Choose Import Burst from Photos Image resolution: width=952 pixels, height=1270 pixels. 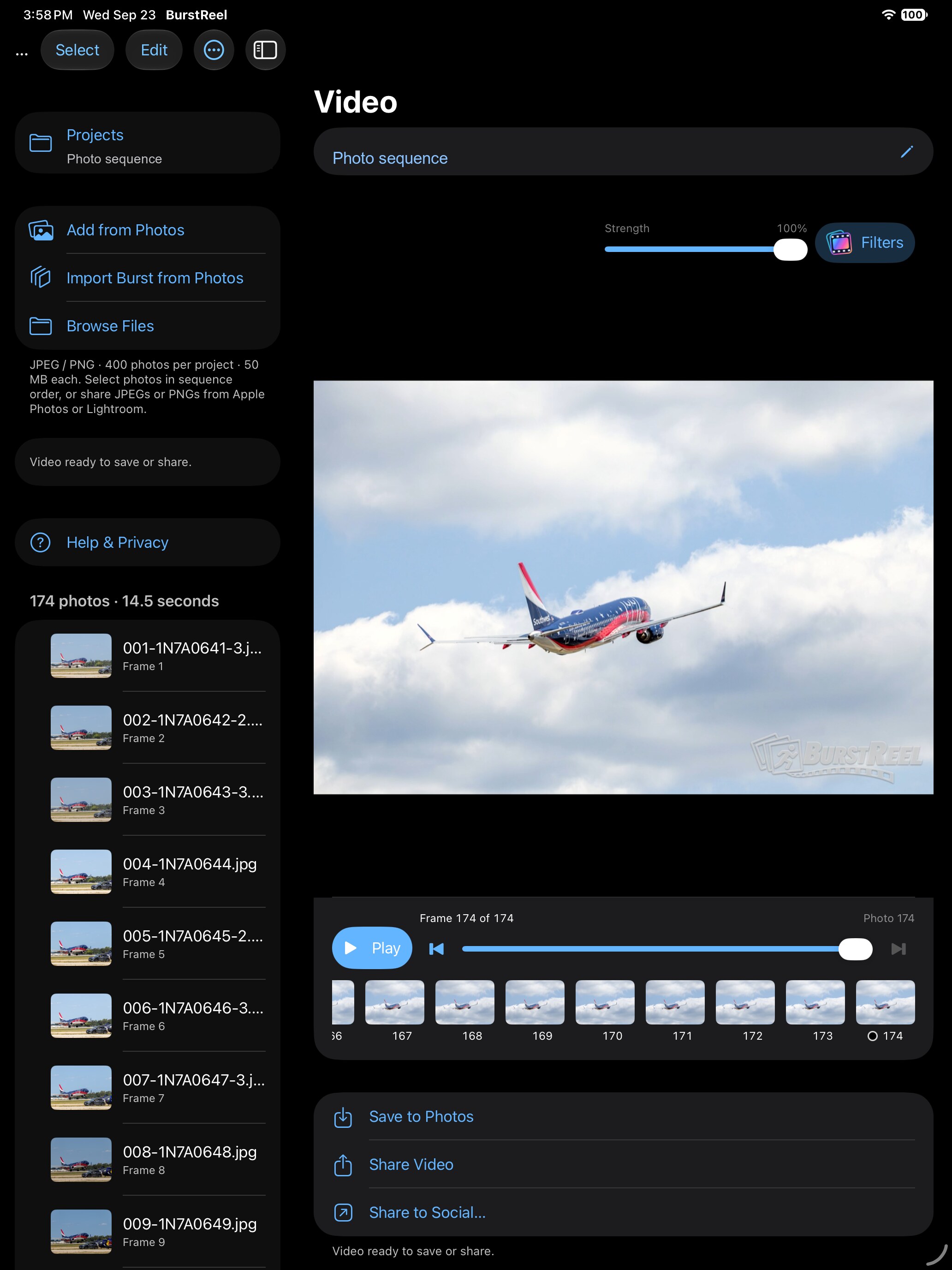(148, 278)
